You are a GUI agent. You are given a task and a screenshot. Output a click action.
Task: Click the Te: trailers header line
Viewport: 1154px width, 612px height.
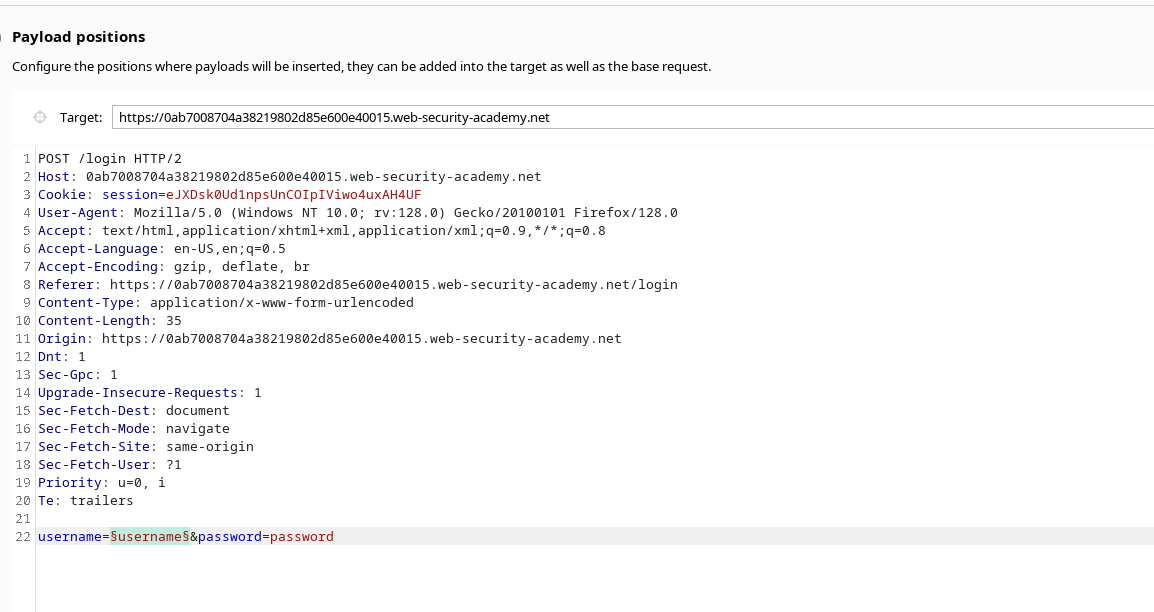point(85,501)
